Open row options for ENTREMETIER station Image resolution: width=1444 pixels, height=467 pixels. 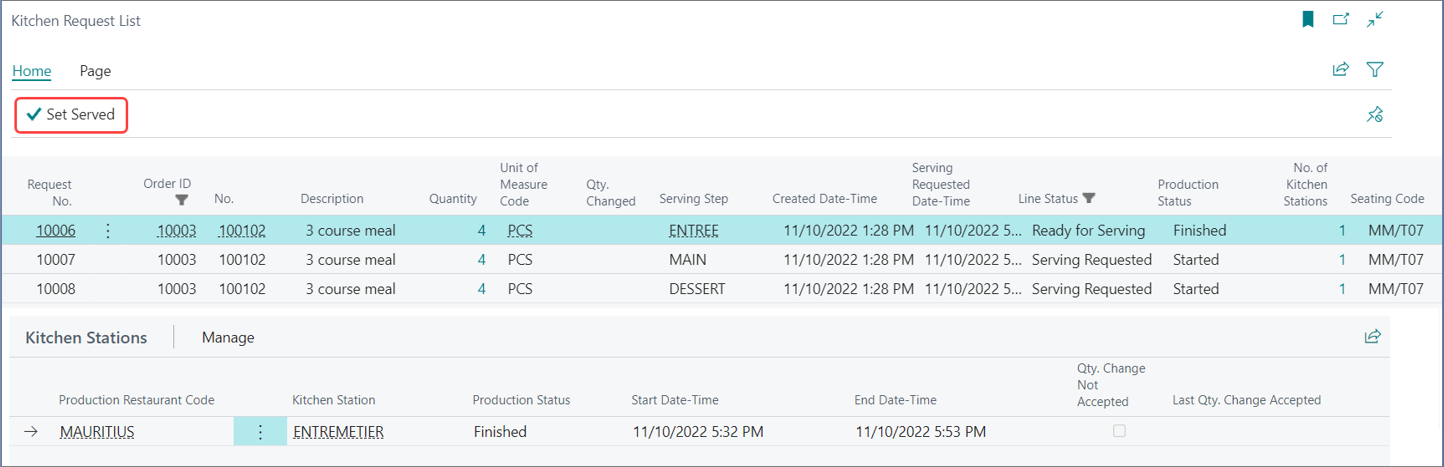[x=260, y=432]
